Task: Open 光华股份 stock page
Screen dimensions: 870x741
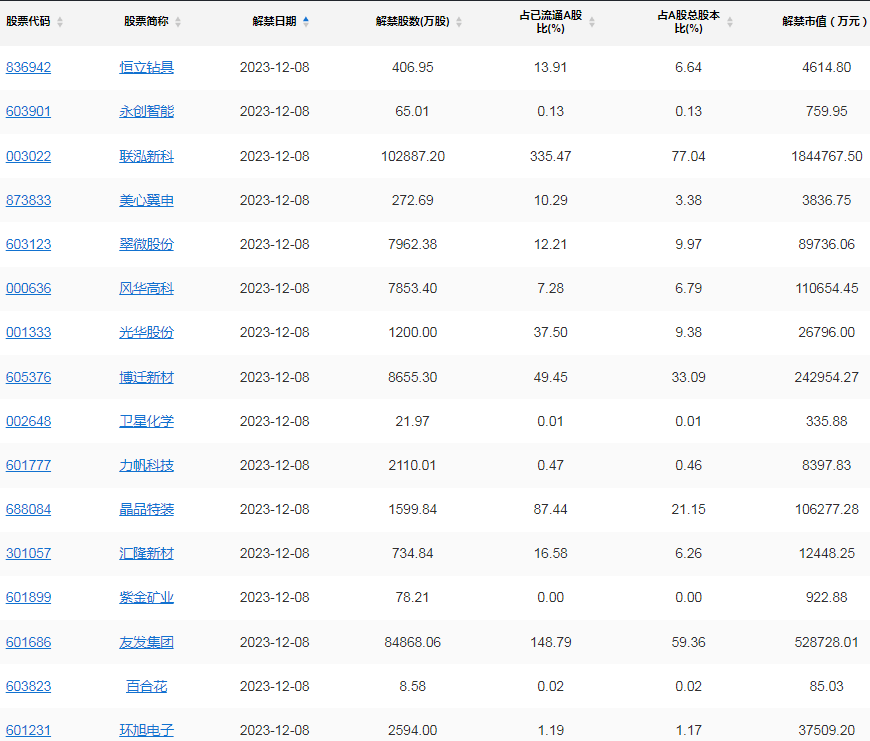Action: [146, 333]
